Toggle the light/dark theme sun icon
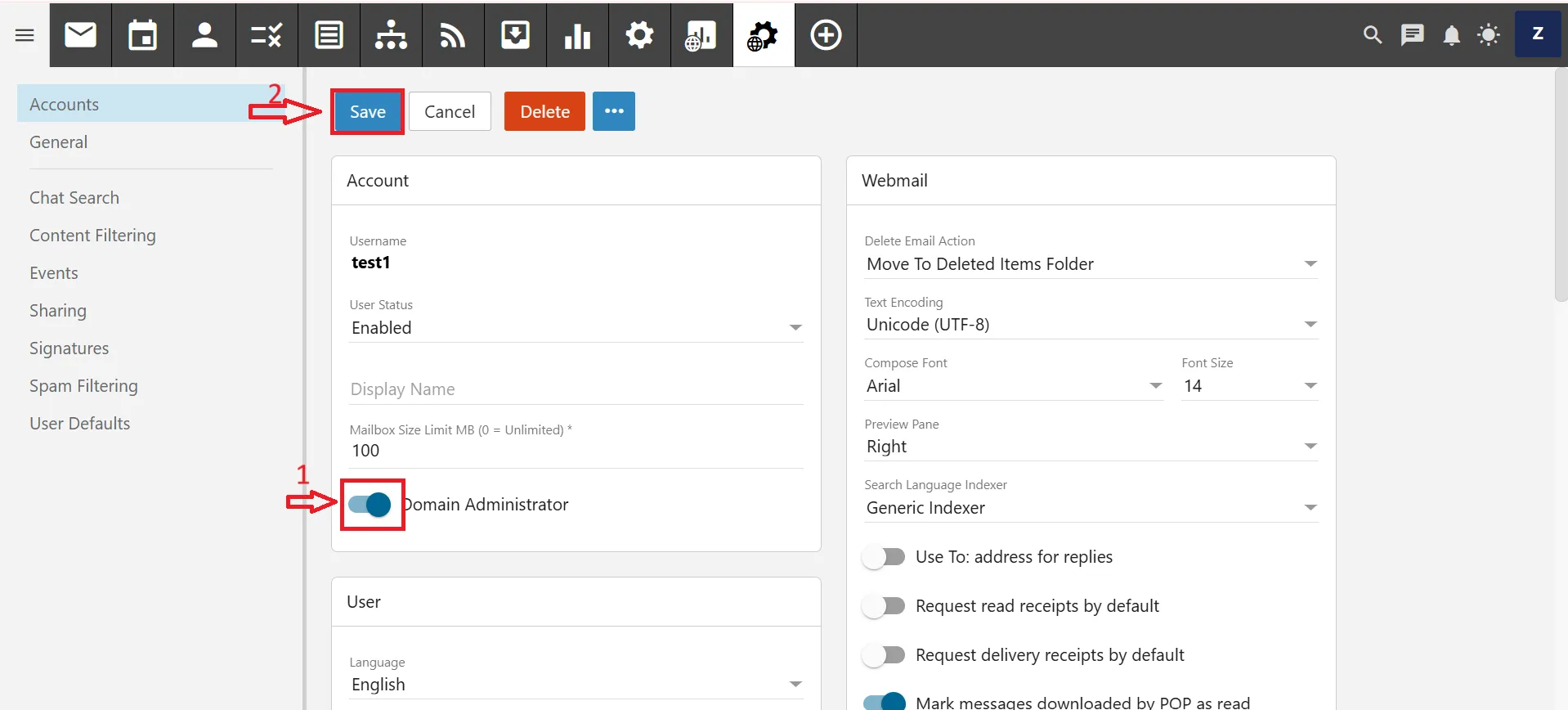1568x710 pixels. [x=1489, y=35]
